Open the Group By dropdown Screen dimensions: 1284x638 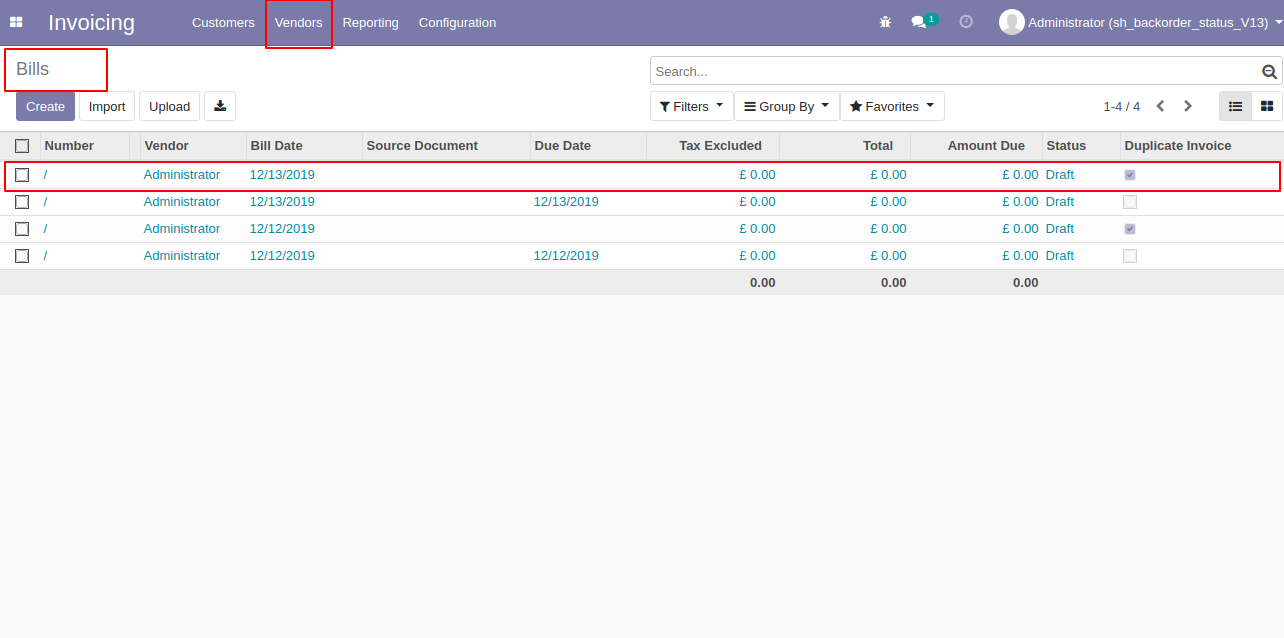(787, 106)
